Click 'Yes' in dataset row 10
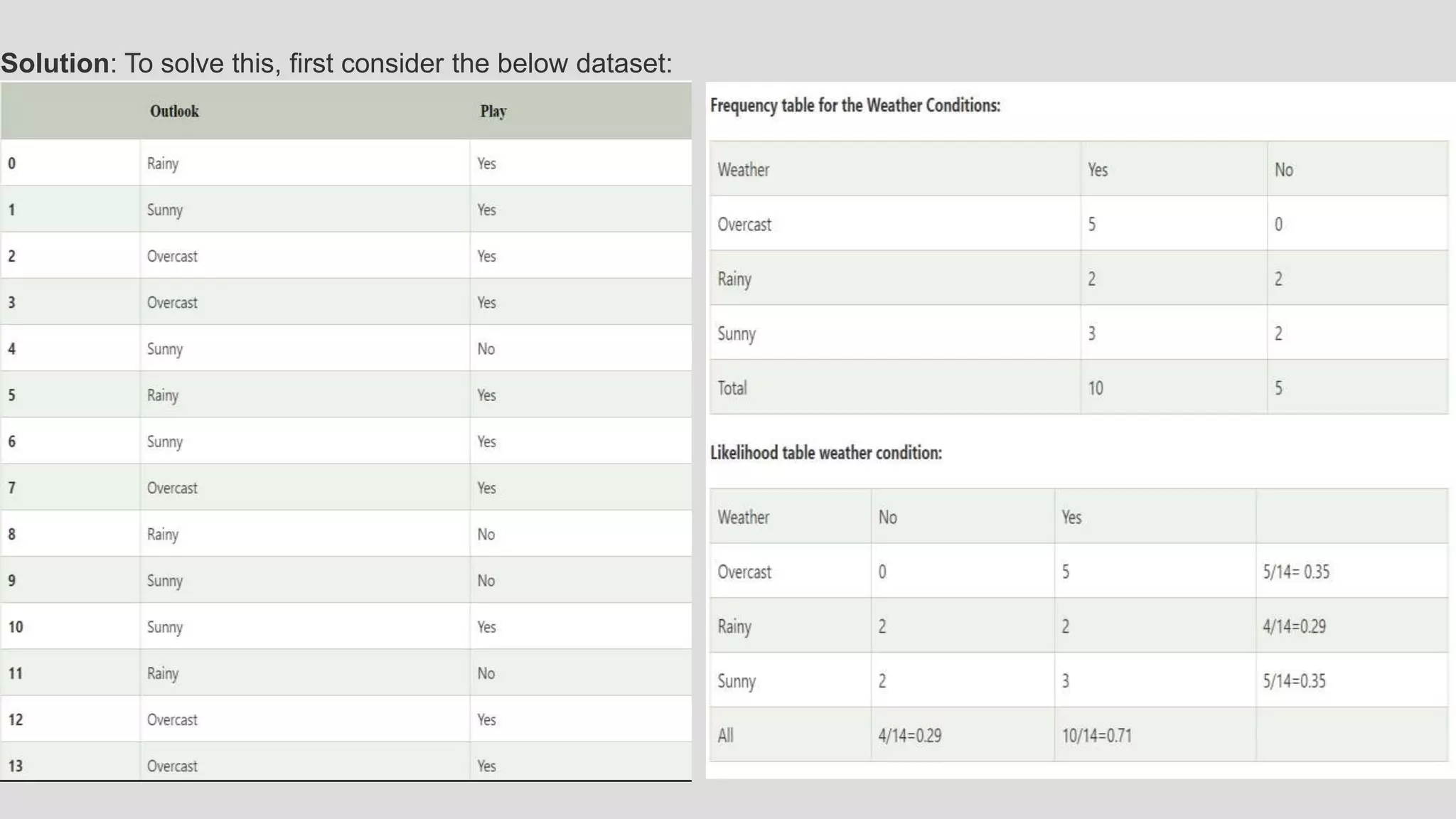Screen dimensions: 1456x819 [487, 627]
